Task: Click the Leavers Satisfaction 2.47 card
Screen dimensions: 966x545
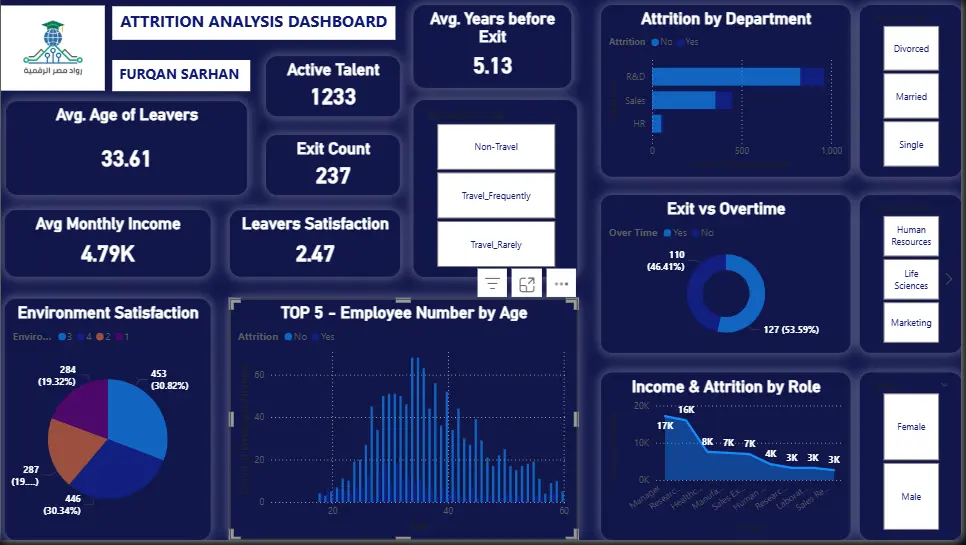Action: point(315,243)
